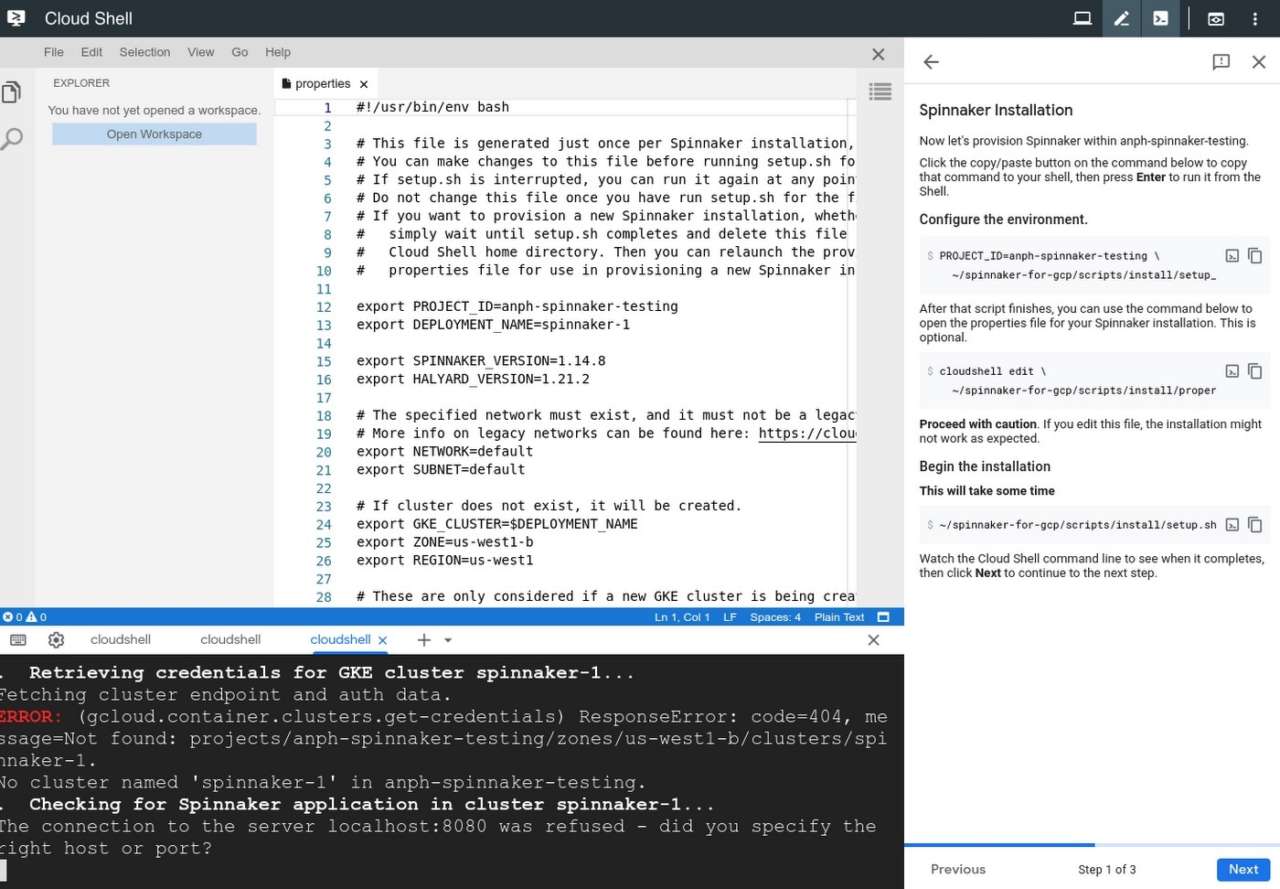The width and height of the screenshot is (1280, 889).
Task: Toggle the code editor with pencil icon
Action: [x=1121, y=19]
